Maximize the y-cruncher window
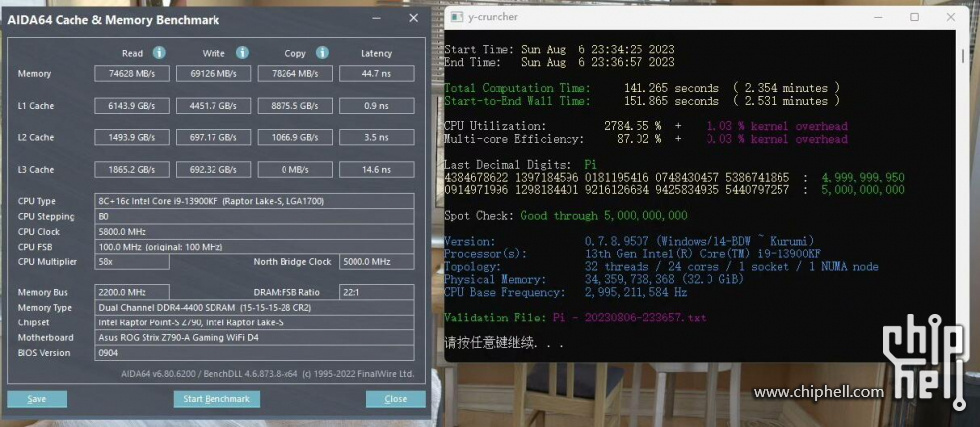 914,18
